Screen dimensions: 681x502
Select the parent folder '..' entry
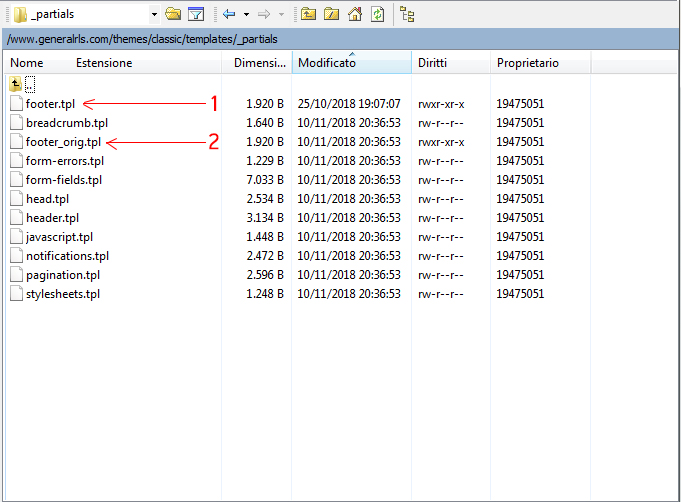(22, 84)
